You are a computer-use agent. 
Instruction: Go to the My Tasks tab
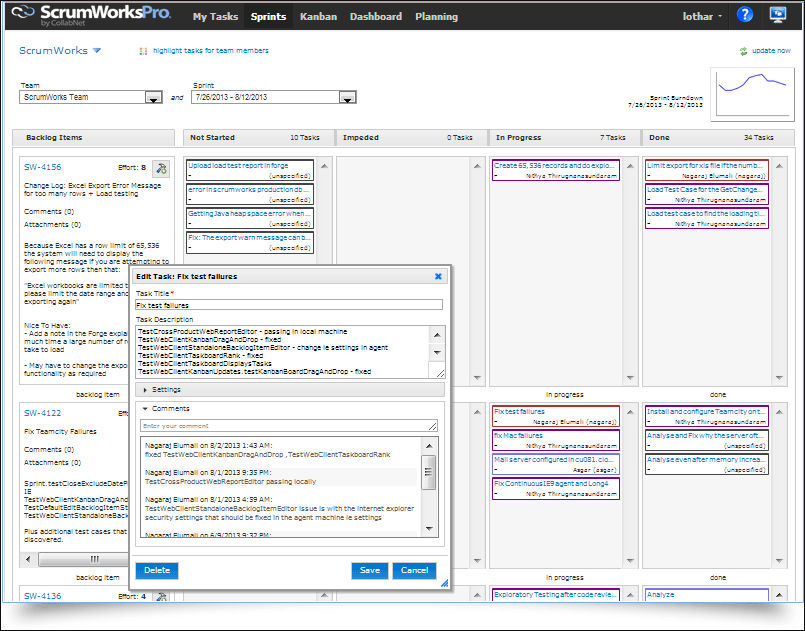(215, 16)
